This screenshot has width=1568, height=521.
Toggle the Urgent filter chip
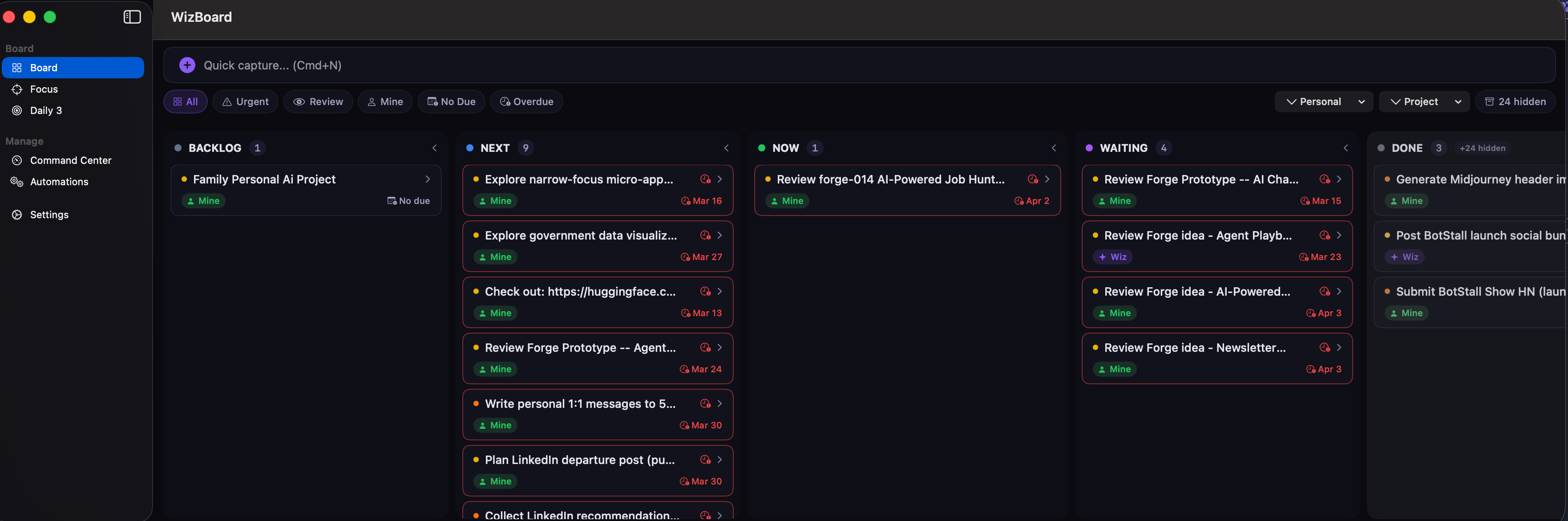[x=245, y=102]
